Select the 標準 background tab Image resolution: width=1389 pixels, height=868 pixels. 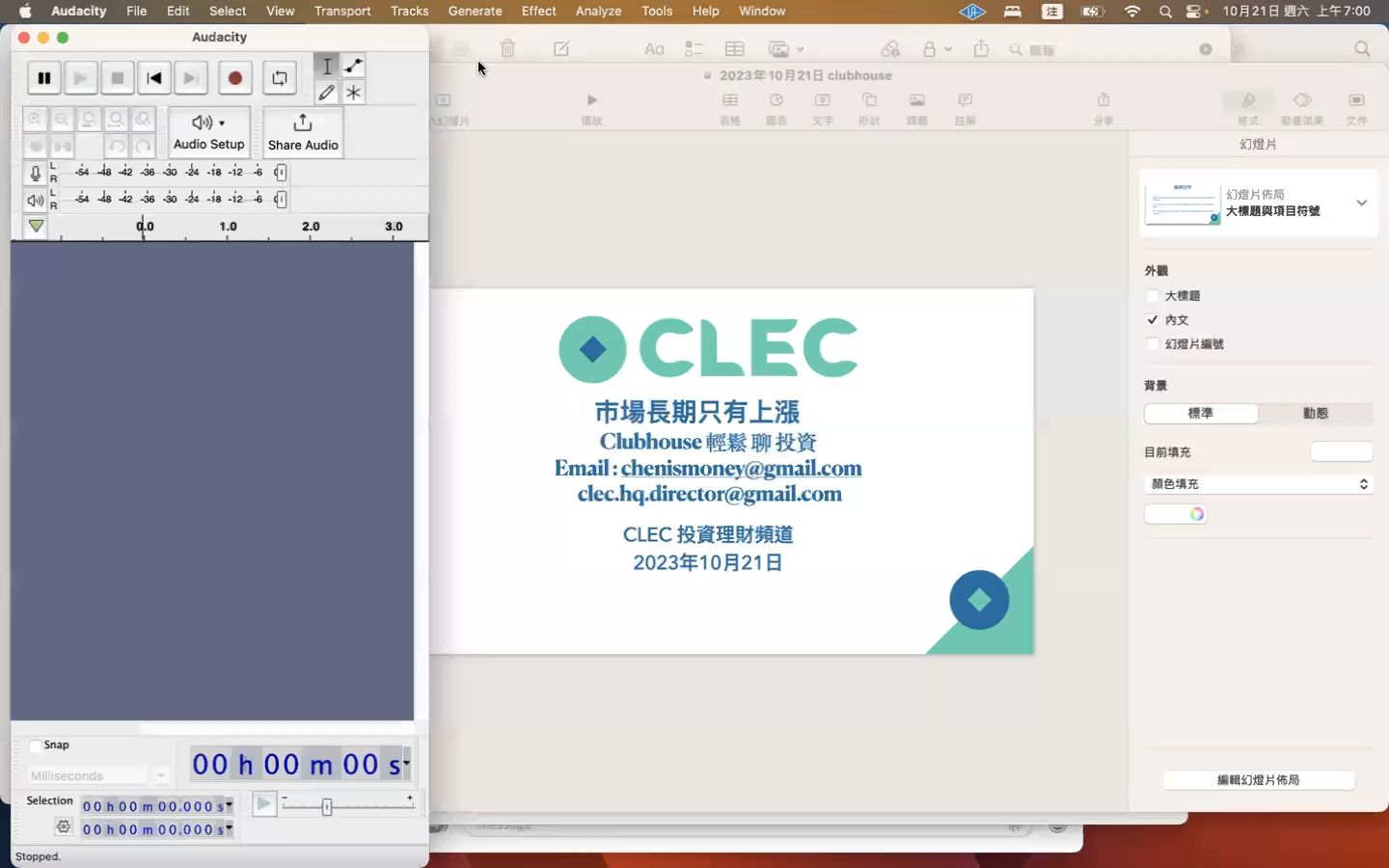coord(1201,413)
